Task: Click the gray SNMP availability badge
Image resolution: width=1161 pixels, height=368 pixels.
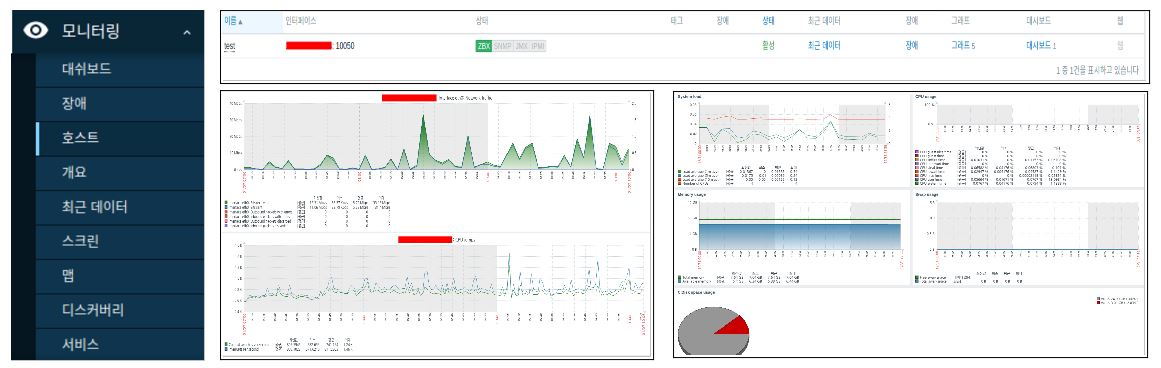Action: pos(503,46)
